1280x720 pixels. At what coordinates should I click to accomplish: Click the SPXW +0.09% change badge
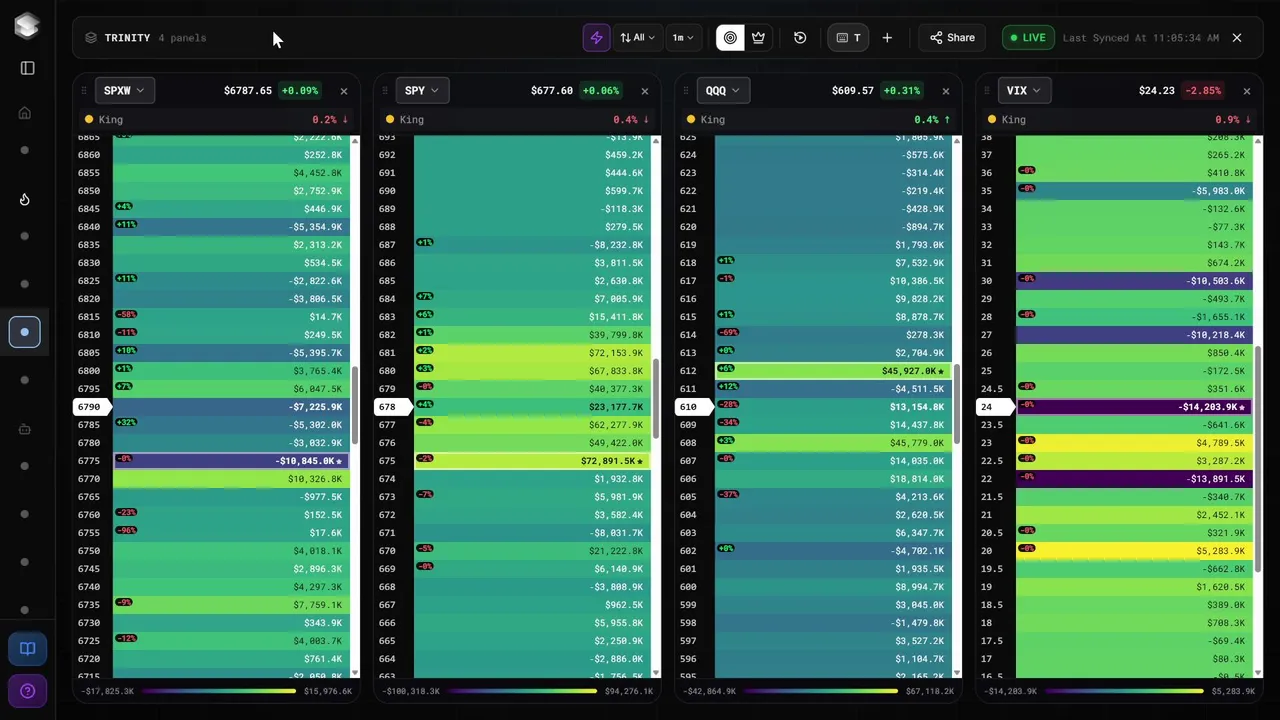coord(300,91)
